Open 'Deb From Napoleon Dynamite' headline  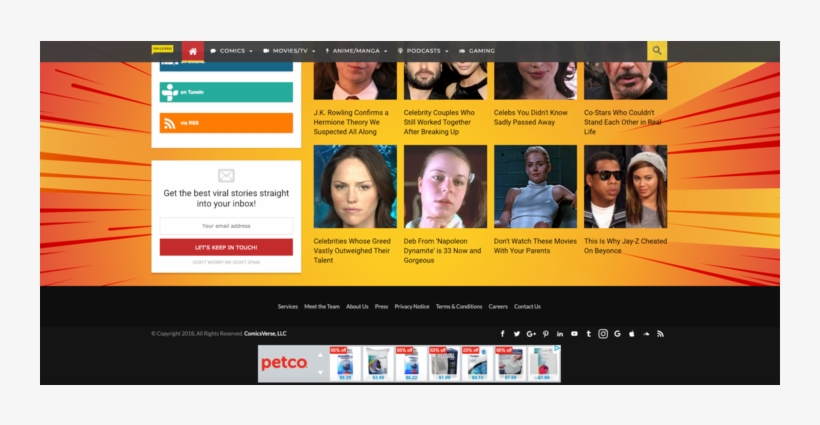442,251
